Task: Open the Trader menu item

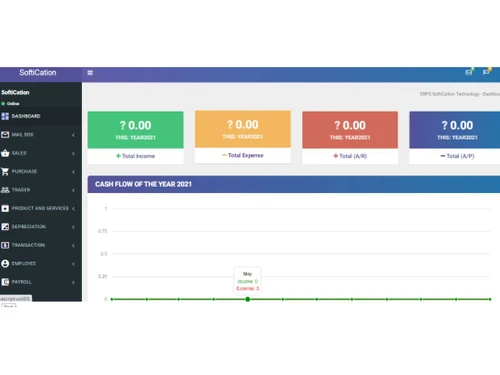Action: pos(41,190)
